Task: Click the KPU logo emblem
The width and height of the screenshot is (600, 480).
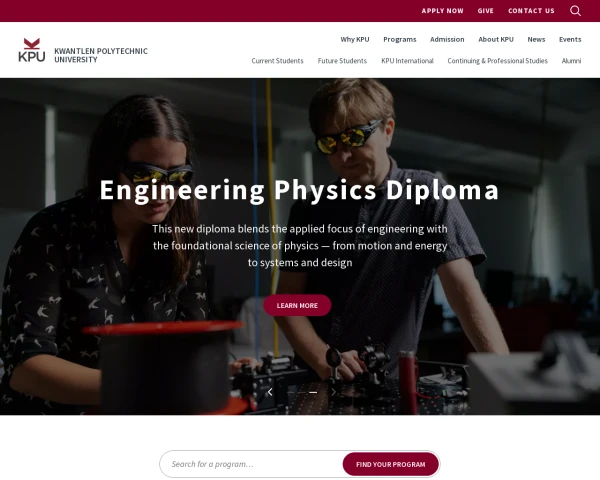Action: tap(32, 50)
